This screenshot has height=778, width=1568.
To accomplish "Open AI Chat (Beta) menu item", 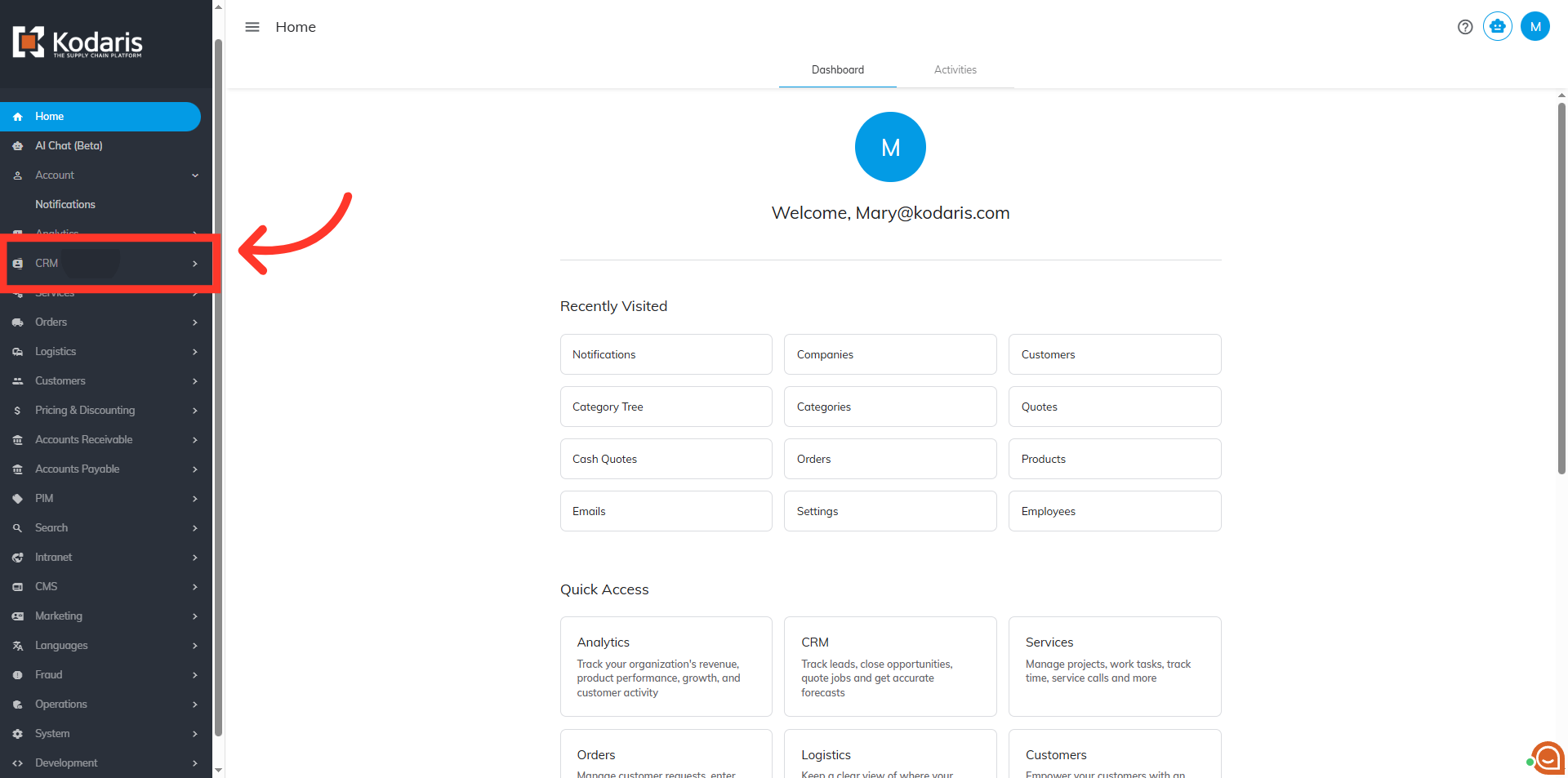I will [100, 146].
